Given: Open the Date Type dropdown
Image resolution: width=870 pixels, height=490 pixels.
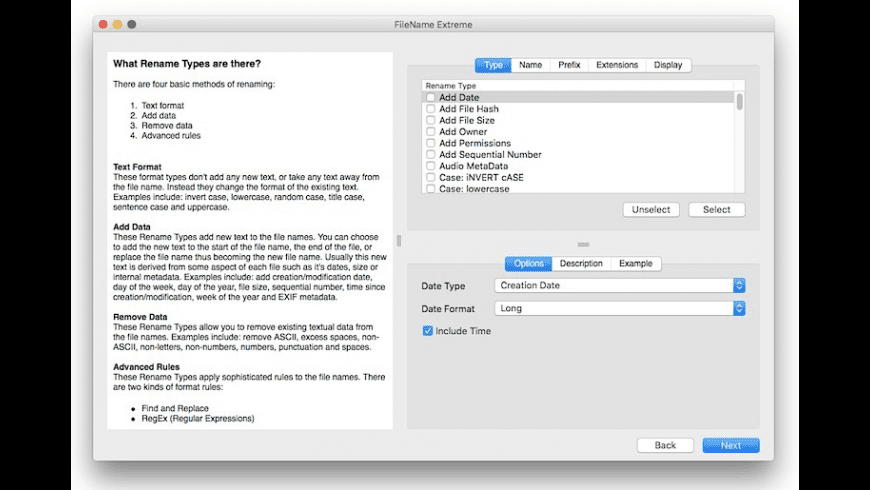Looking at the screenshot, I should [x=619, y=285].
